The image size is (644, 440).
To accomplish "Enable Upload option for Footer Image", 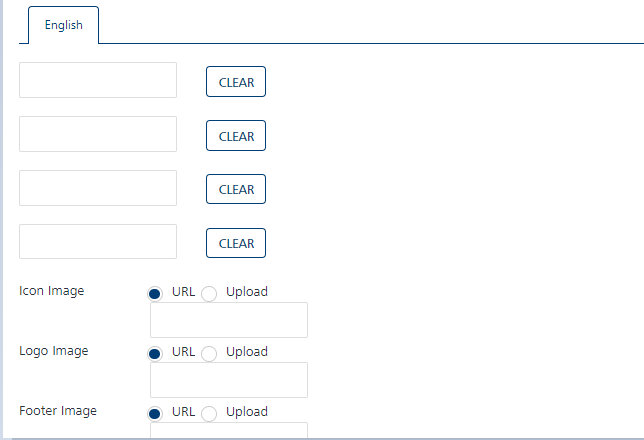I will (x=209, y=413).
